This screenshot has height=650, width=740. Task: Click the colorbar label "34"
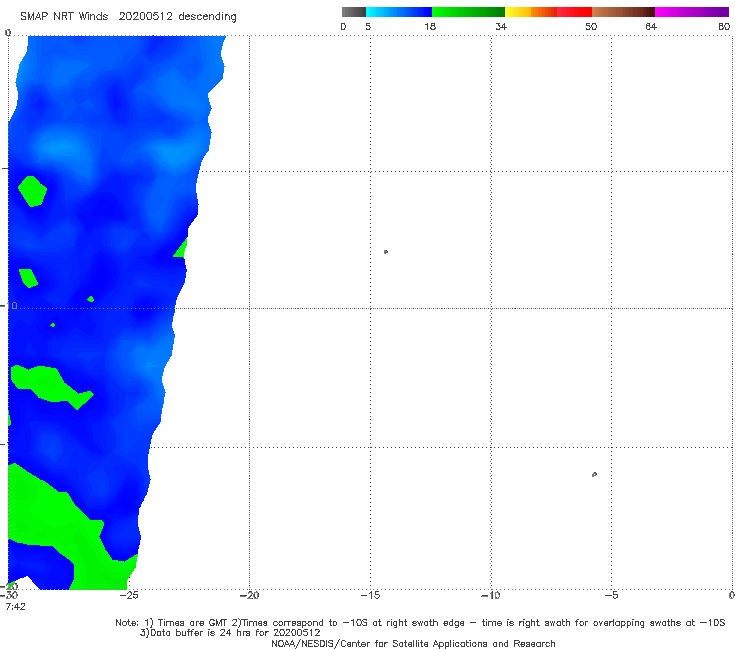point(501,26)
